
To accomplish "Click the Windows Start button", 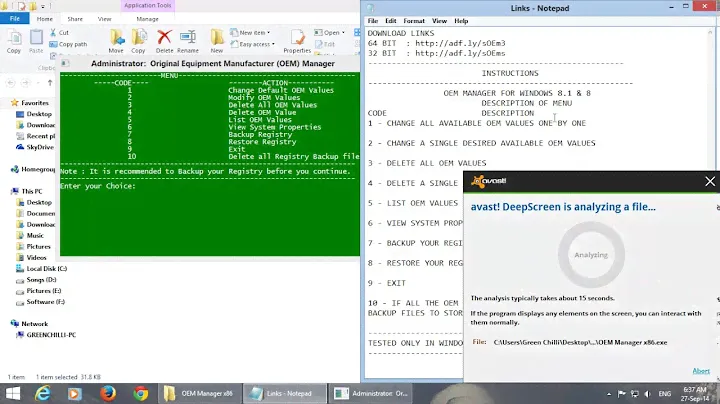I will tap(14, 392).
